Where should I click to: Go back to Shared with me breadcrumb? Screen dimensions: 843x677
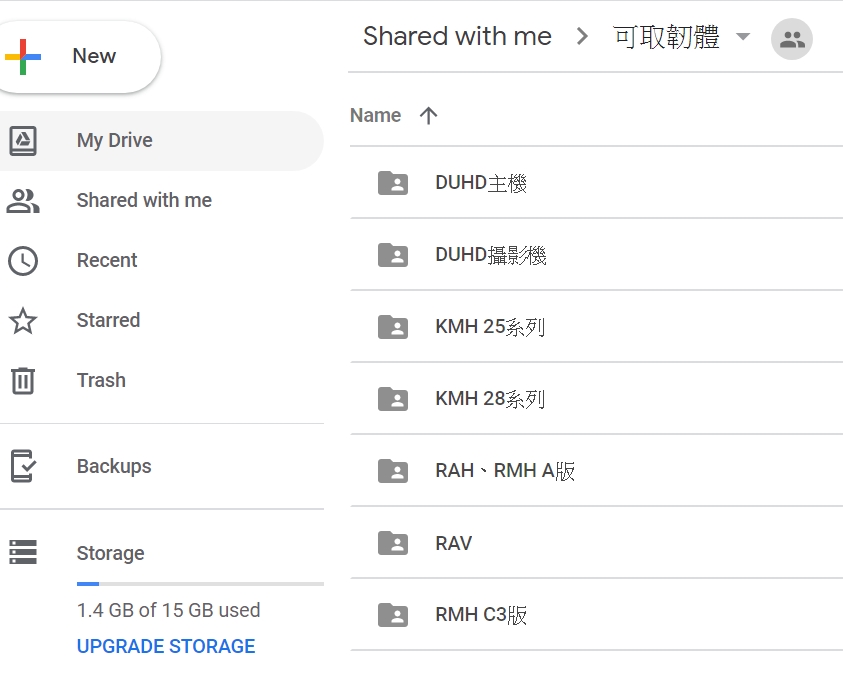(x=458, y=37)
